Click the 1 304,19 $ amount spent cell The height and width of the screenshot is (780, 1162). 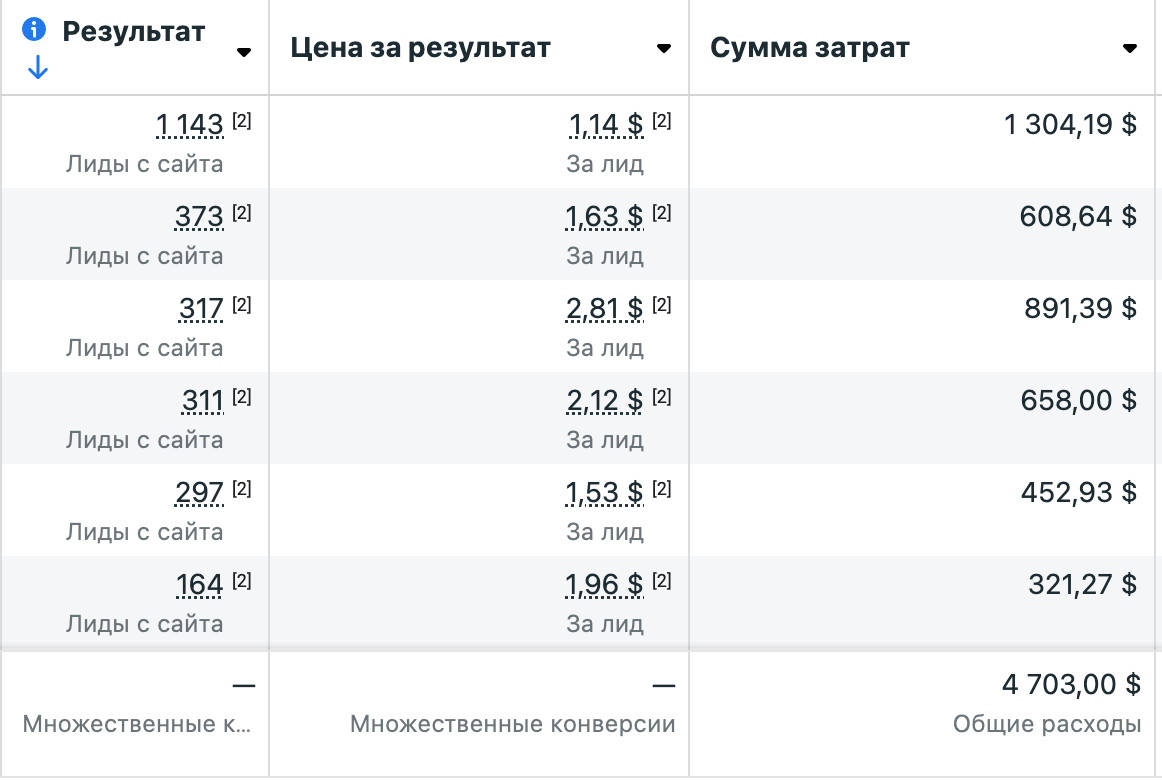pyautogui.click(x=1070, y=125)
